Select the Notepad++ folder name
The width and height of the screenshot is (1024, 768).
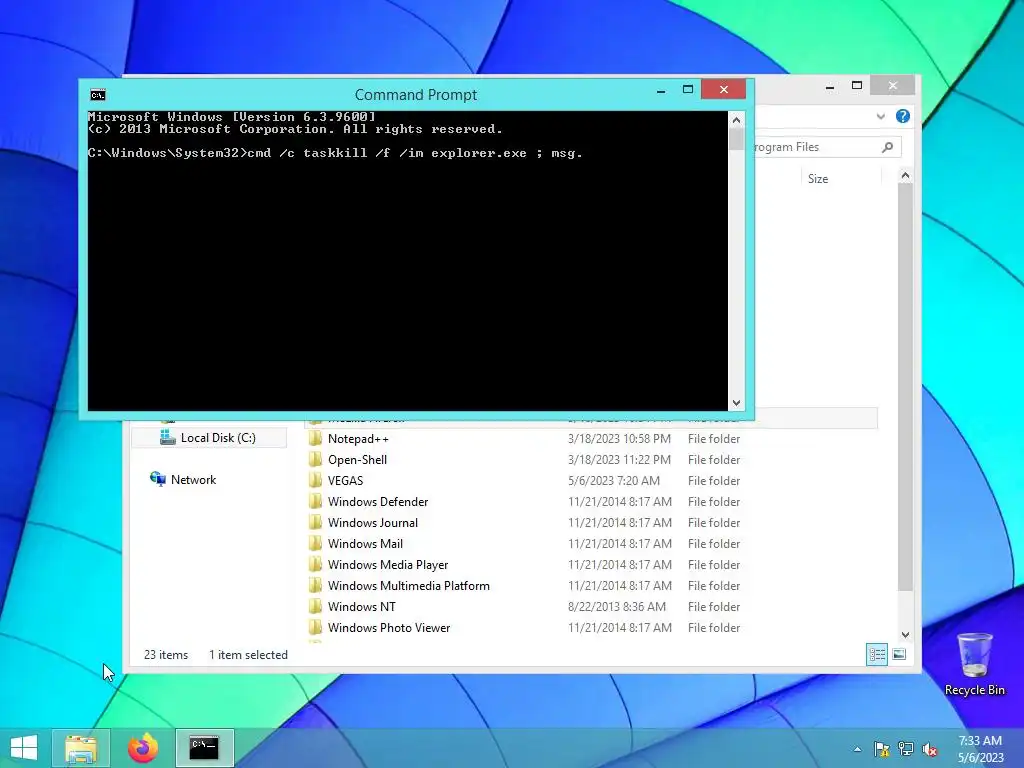pos(358,439)
